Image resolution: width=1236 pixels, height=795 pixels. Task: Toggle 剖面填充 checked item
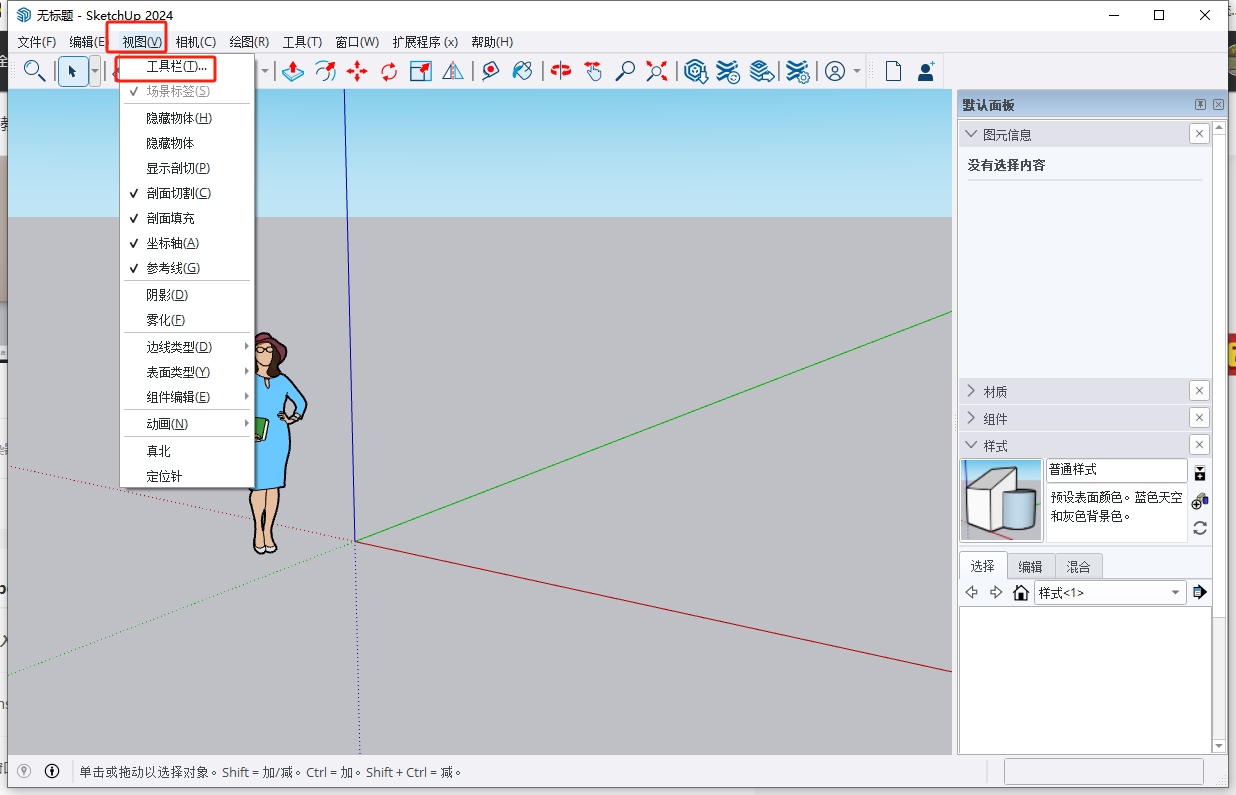187,218
